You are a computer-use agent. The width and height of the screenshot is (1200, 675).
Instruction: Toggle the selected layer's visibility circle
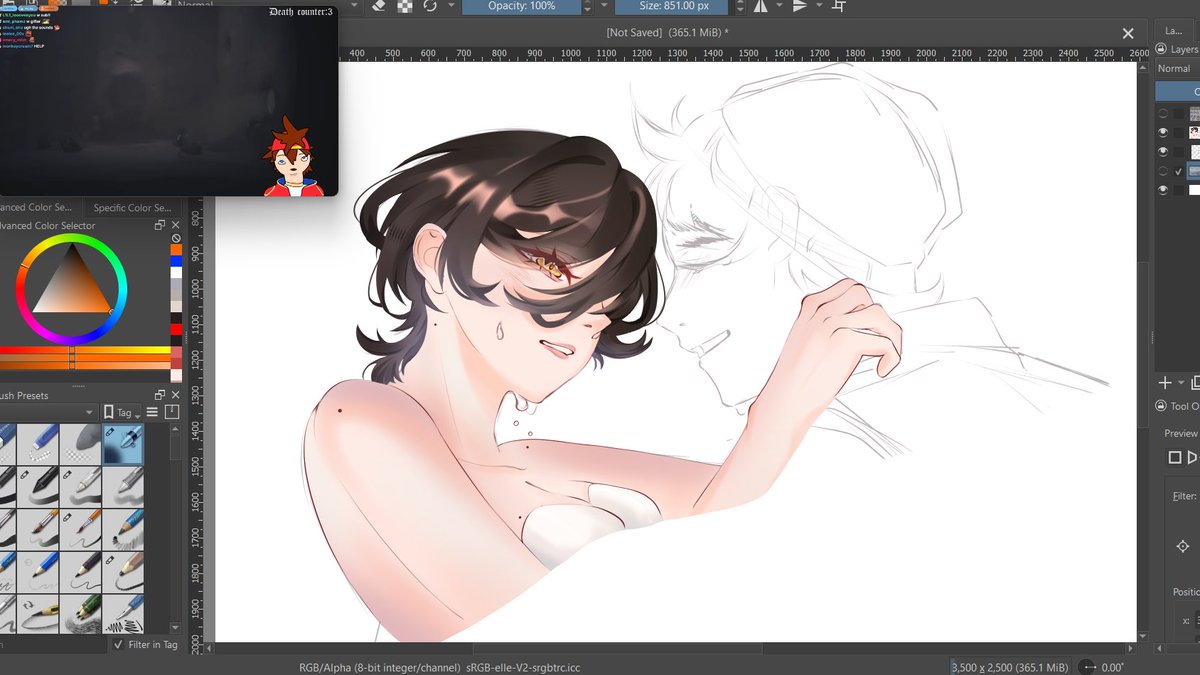click(x=1162, y=171)
